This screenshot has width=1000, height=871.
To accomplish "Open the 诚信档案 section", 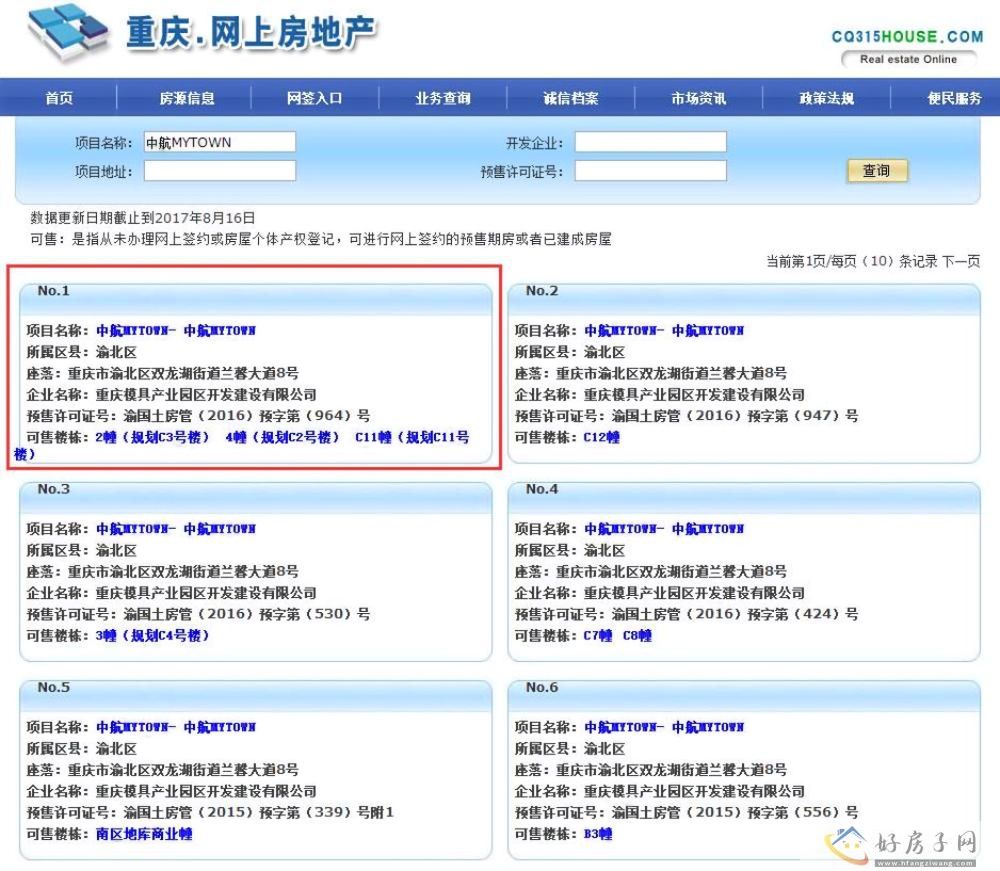I will click(571, 98).
